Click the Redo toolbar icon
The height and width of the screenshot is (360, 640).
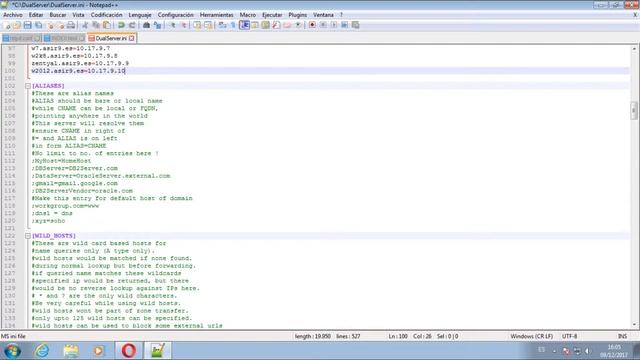[x=132, y=25]
